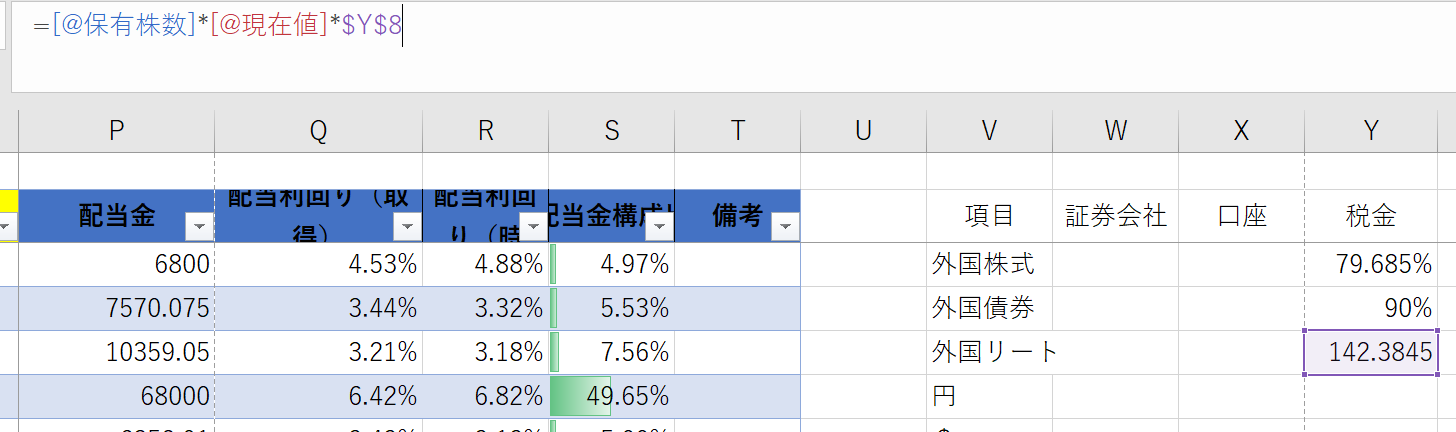Select column Y header
Viewport: 1456px width, 432px height.
point(1371,131)
